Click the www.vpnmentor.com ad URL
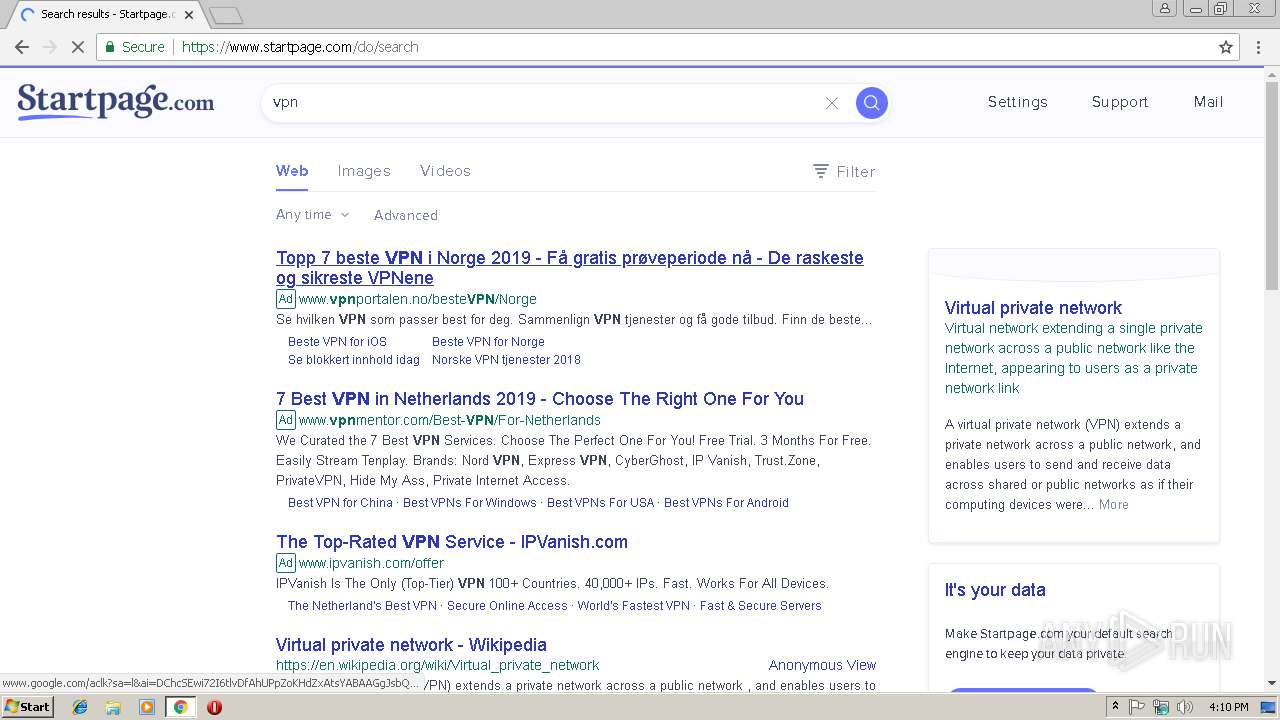The image size is (1280, 720). tap(449, 420)
